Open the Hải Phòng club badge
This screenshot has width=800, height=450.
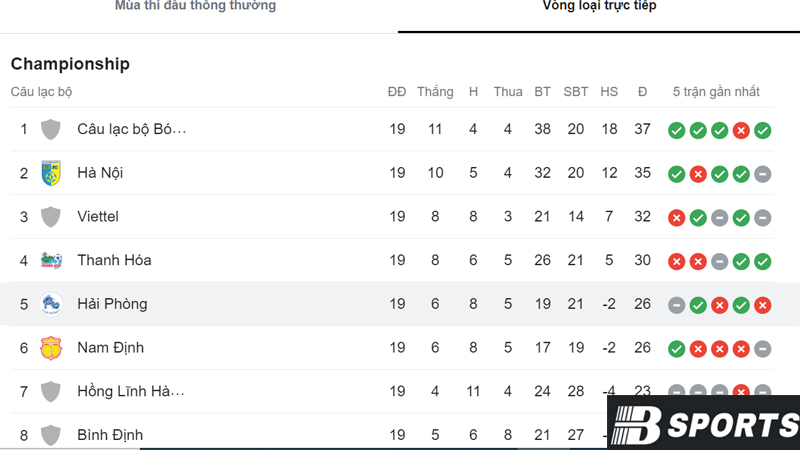tap(51, 304)
